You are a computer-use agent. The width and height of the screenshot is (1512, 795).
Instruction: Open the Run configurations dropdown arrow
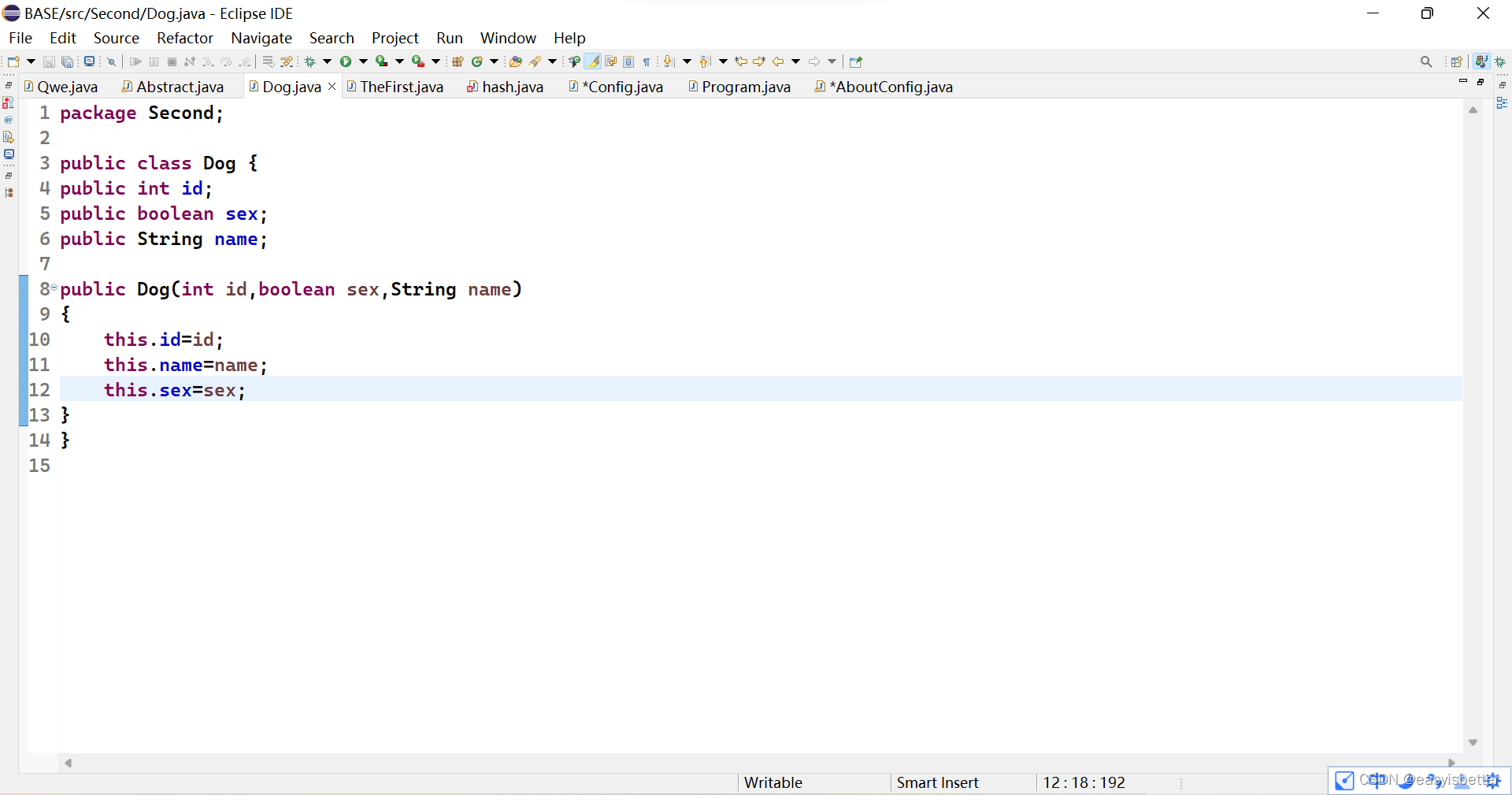363,61
